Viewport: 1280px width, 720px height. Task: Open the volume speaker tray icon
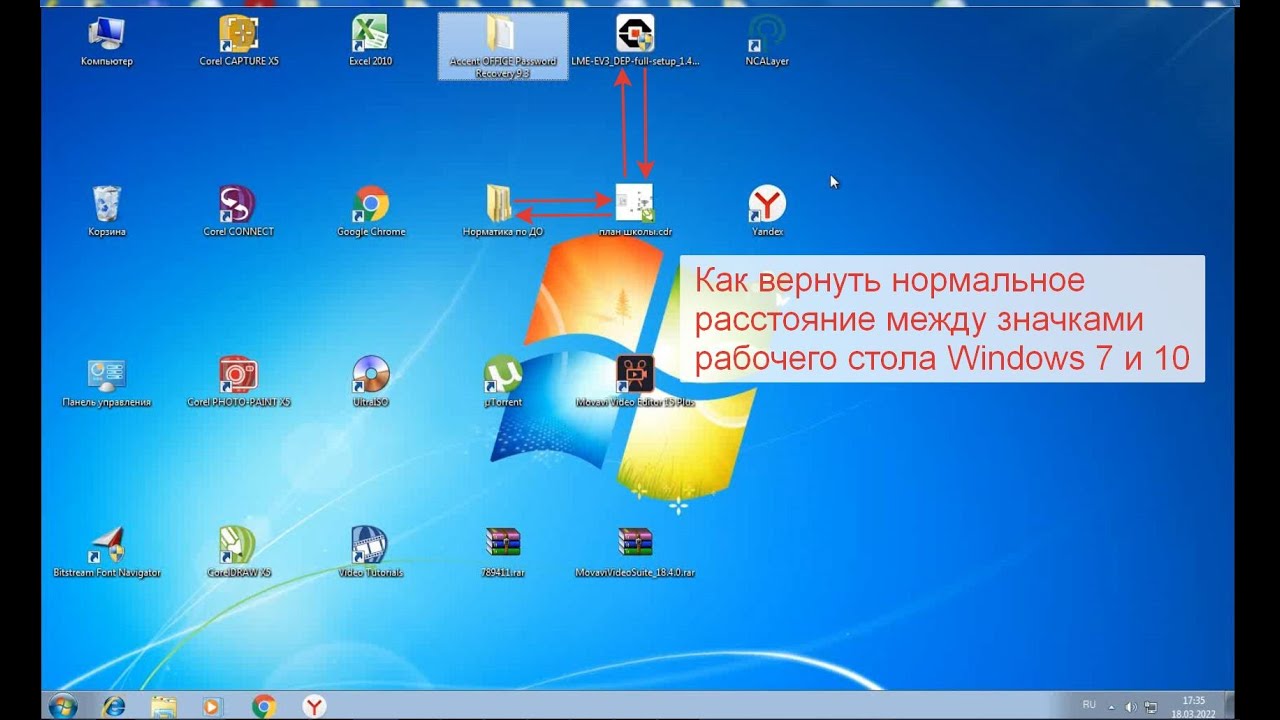pyautogui.click(x=1132, y=706)
